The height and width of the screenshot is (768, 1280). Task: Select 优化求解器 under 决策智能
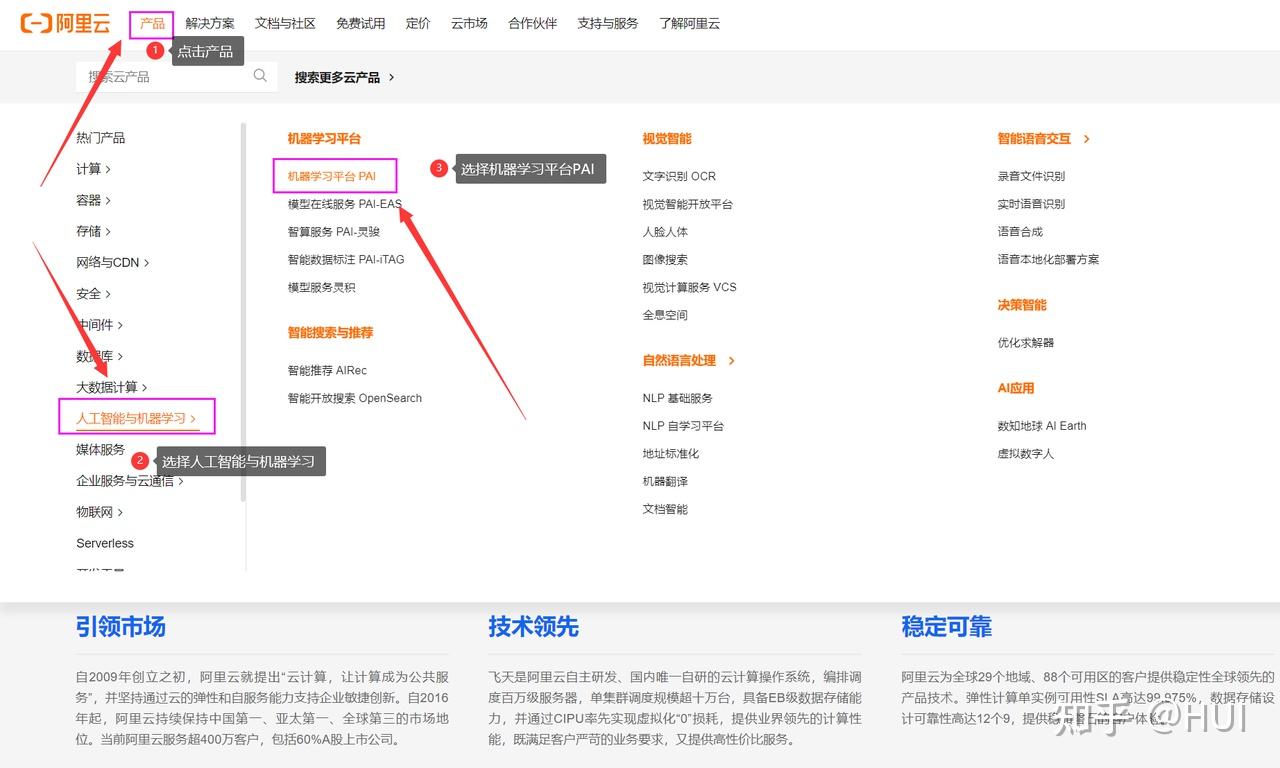point(1027,341)
